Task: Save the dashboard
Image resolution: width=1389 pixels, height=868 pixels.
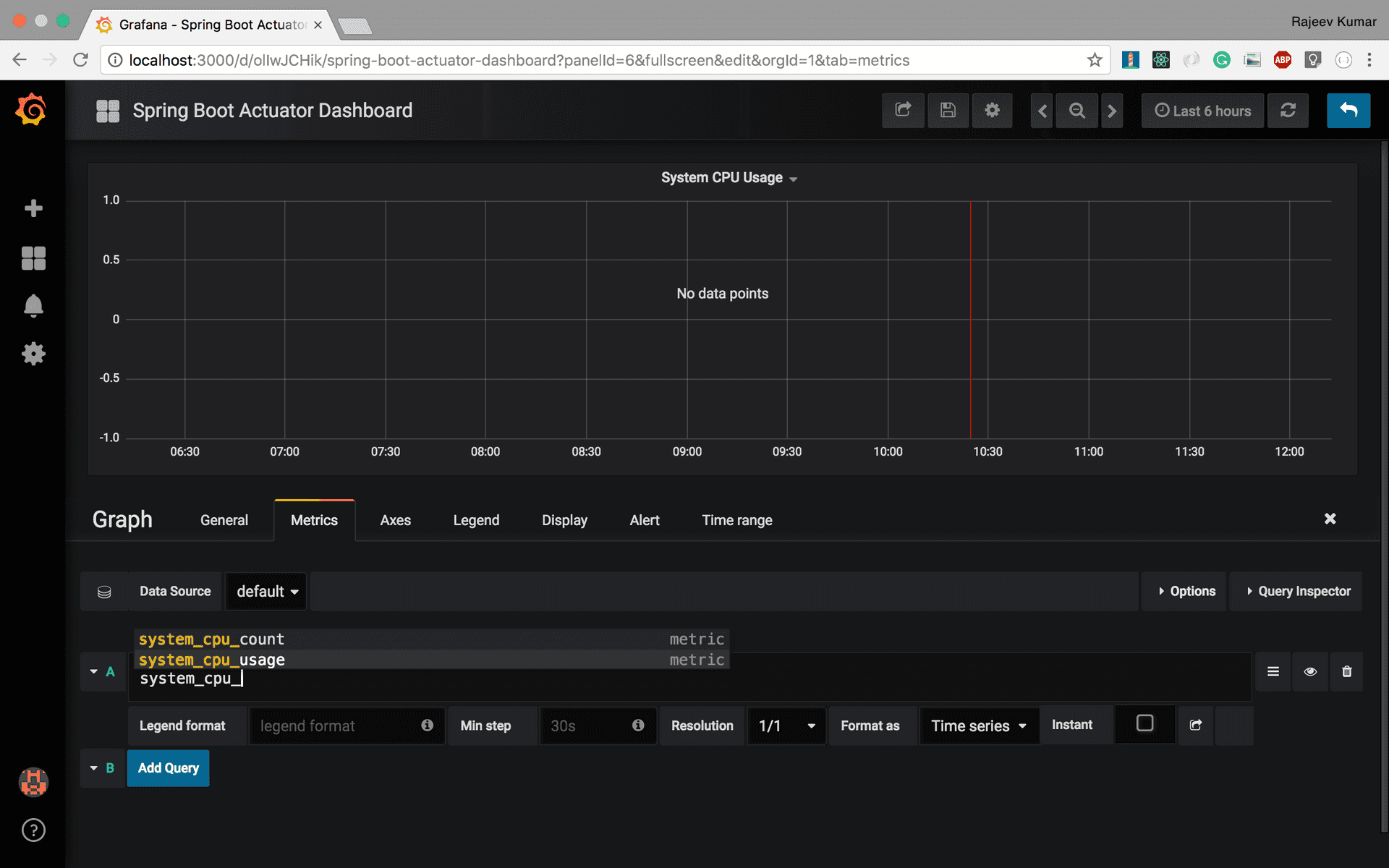Action: 948,111
